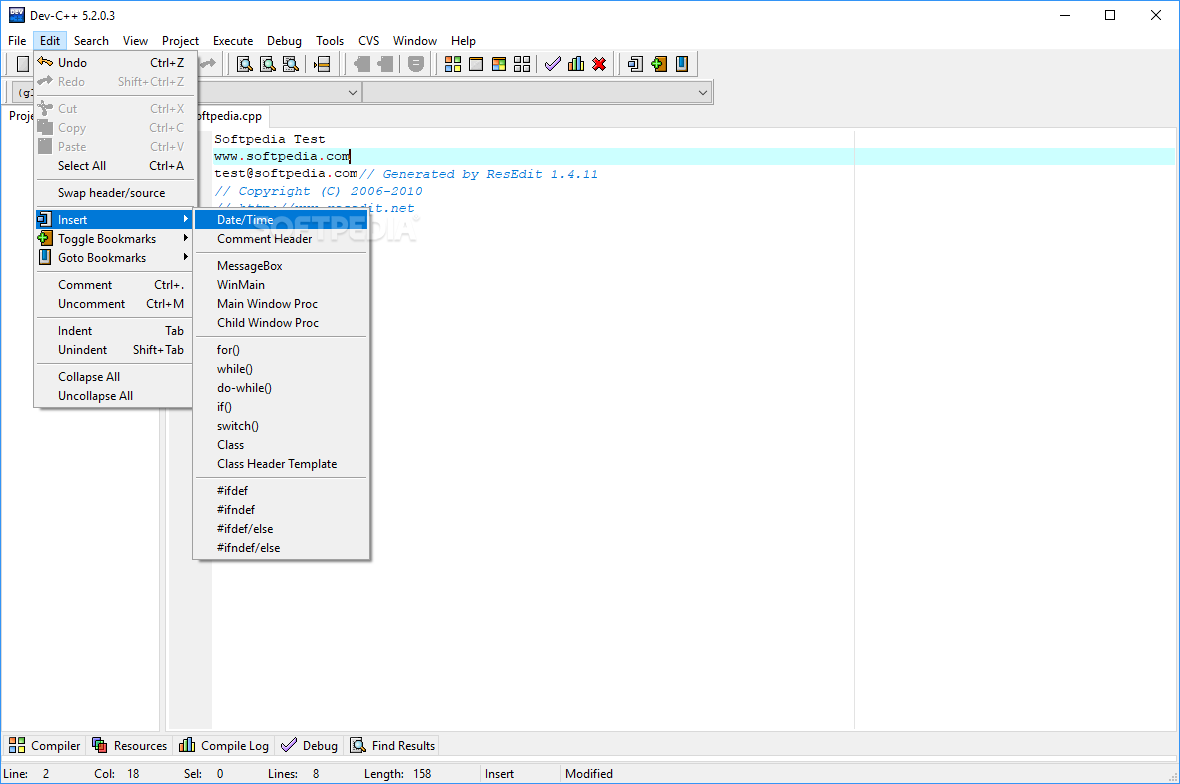Insert a for() loop snippet

(x=281, y=350)
